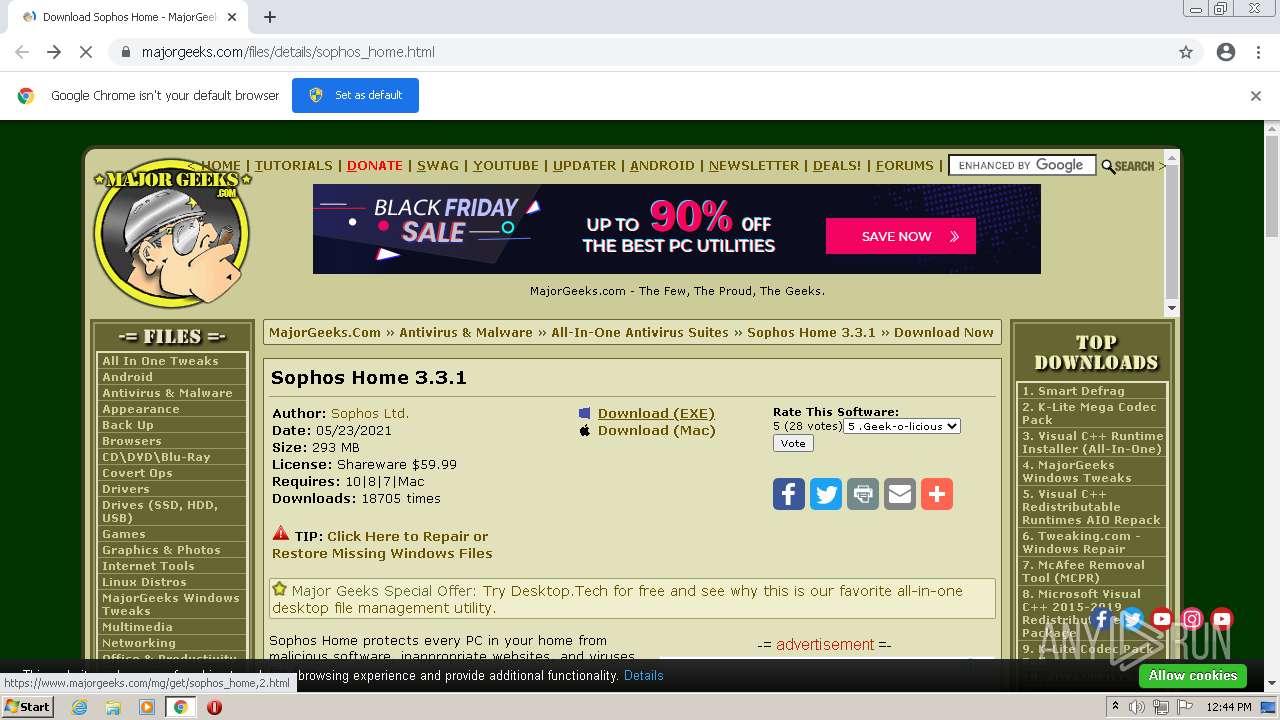Open the ANDROID nav item
This screenshot has height=720, width=1280.
coord(662,166)
